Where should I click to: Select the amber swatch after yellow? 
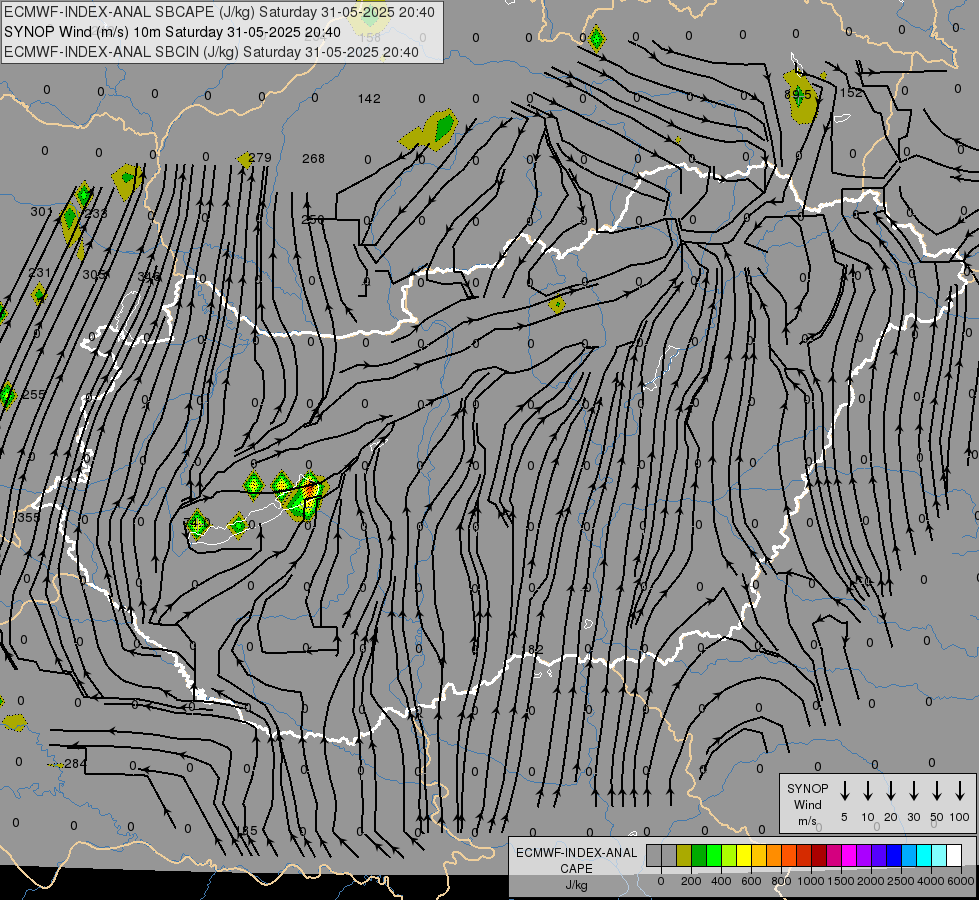759,856
